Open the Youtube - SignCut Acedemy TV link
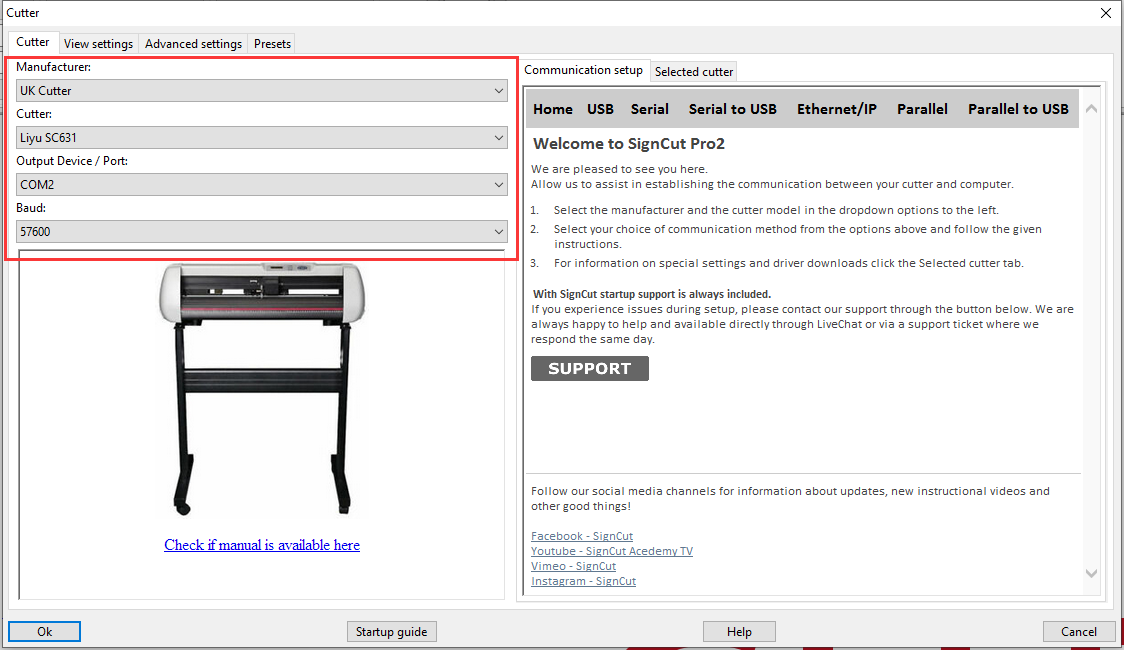 (x=612, y=551)
